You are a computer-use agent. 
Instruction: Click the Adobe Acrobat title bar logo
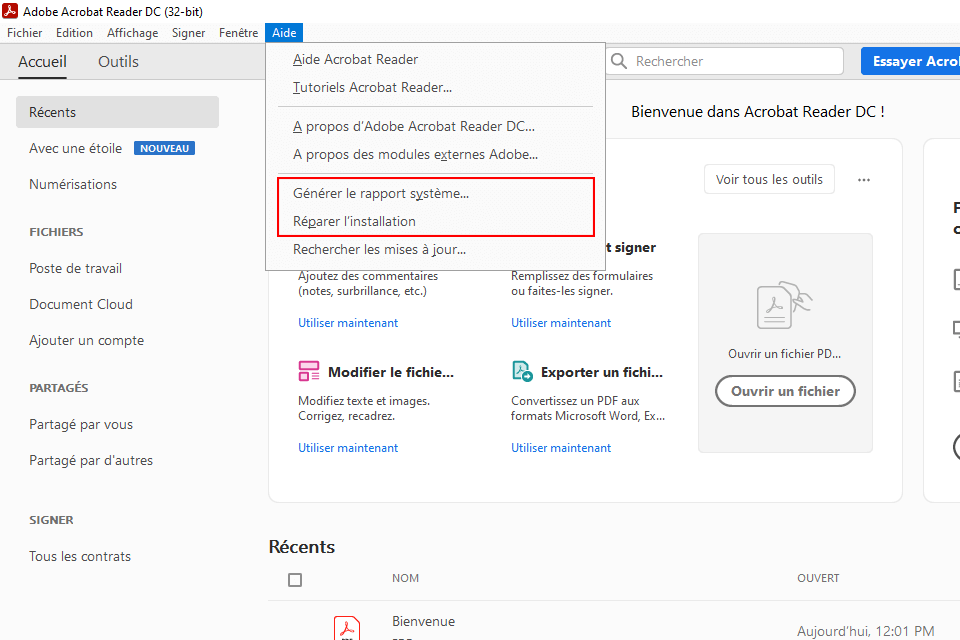pos(10,11)
